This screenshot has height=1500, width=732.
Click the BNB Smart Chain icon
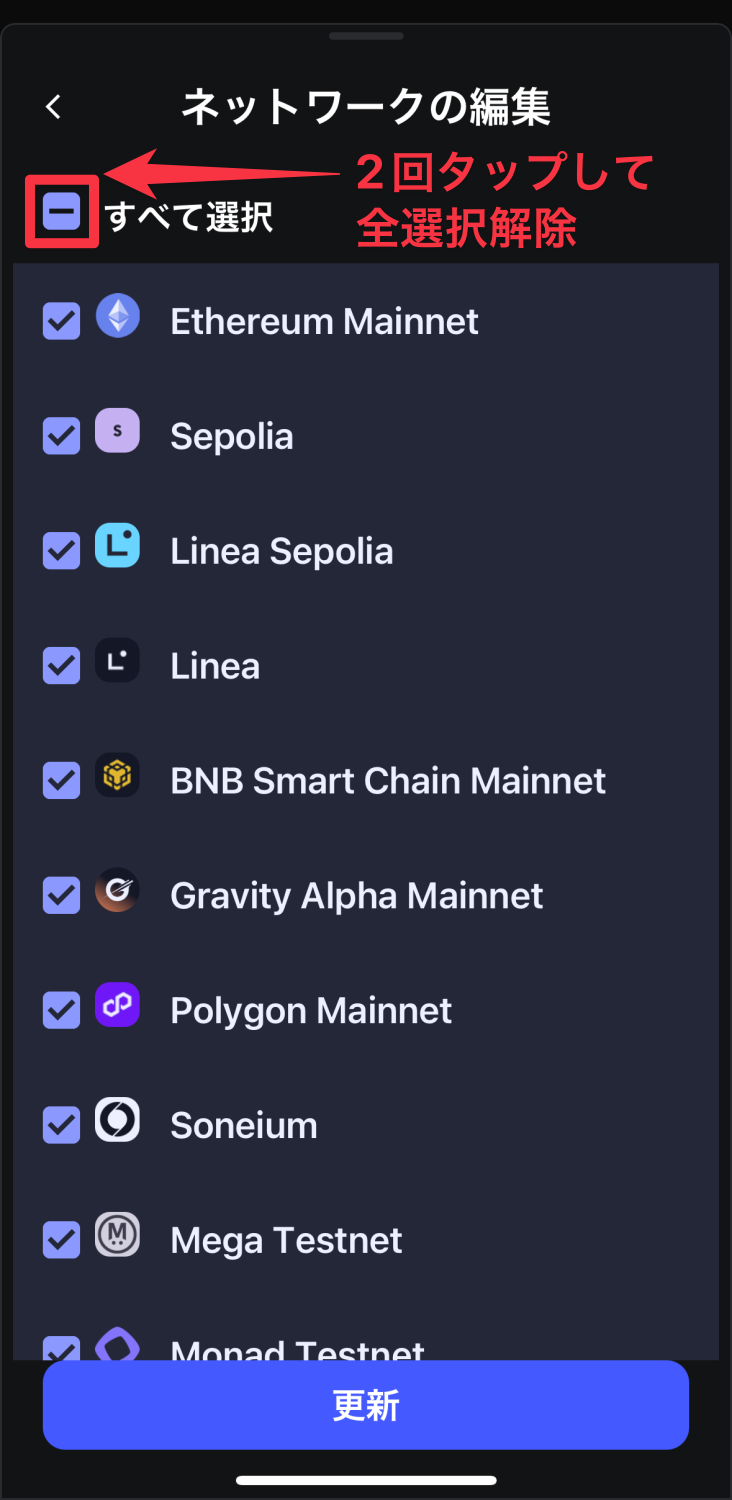coord(118,776)
